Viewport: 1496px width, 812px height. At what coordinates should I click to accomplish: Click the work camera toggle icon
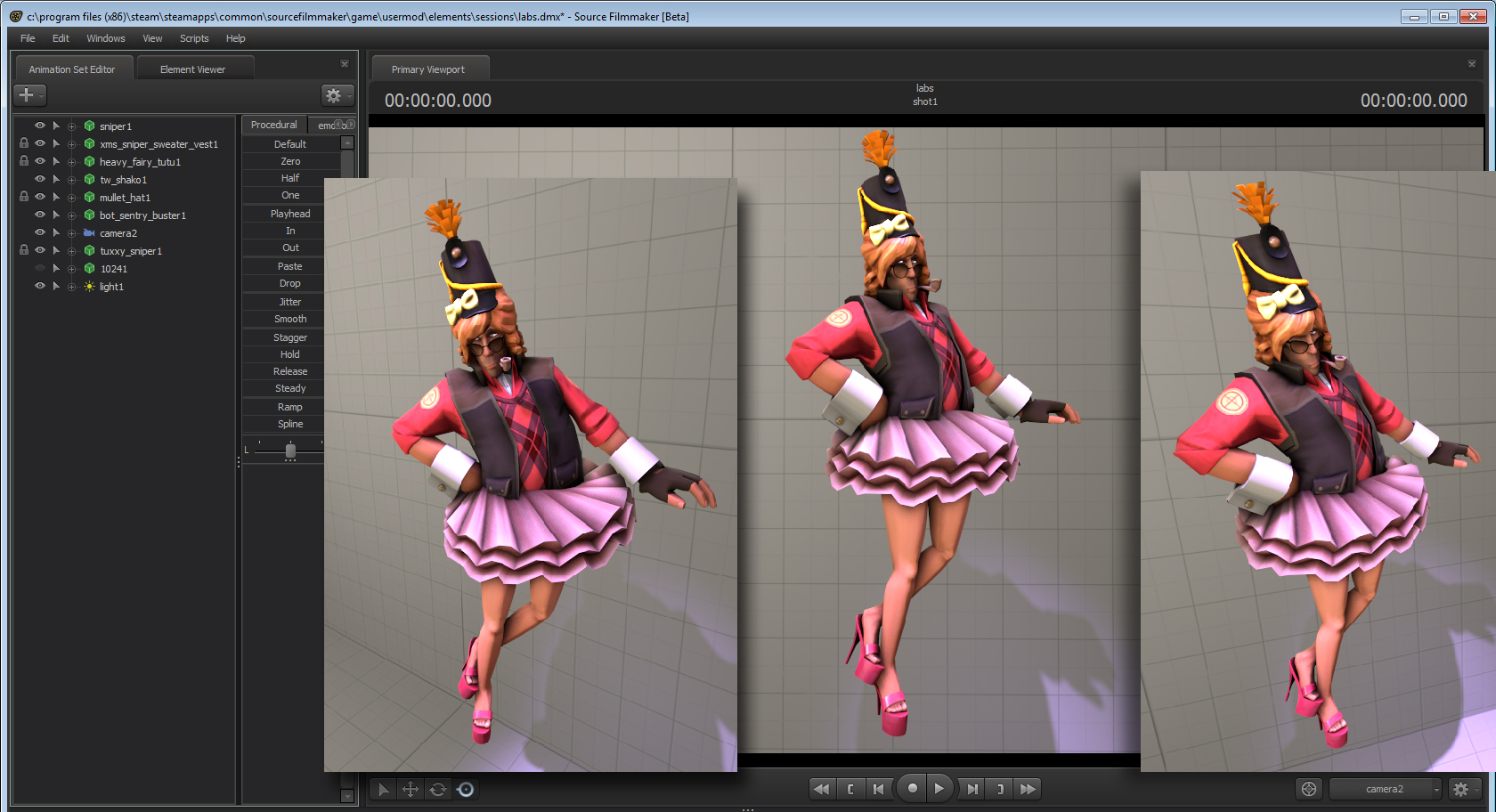click(x=1308, y=789)
